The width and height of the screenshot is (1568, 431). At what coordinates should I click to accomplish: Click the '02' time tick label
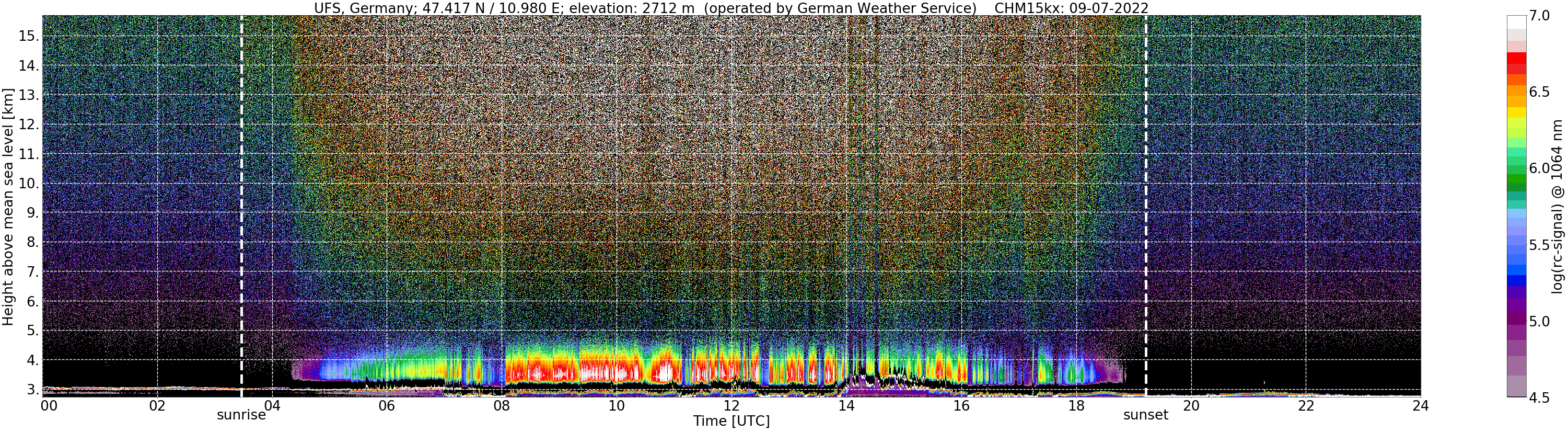[157, 406]
